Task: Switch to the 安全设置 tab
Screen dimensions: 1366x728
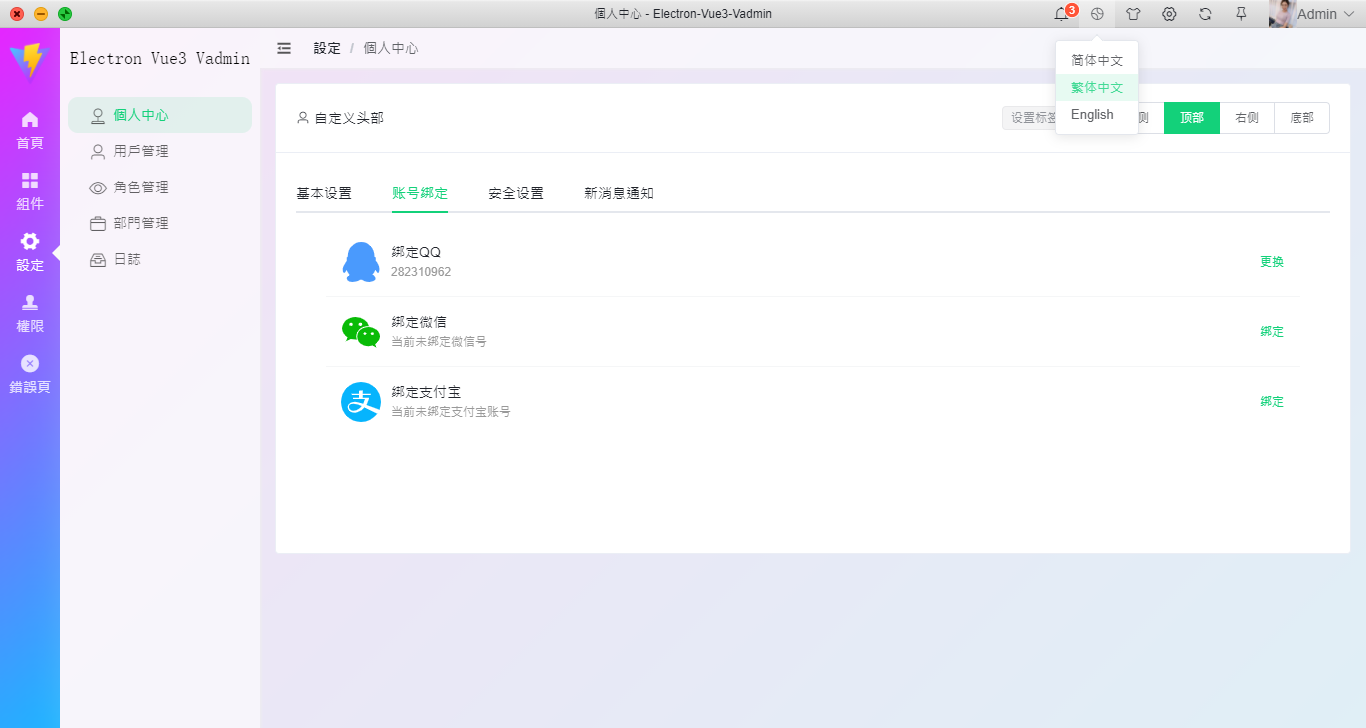Action: tap(514, 193)
